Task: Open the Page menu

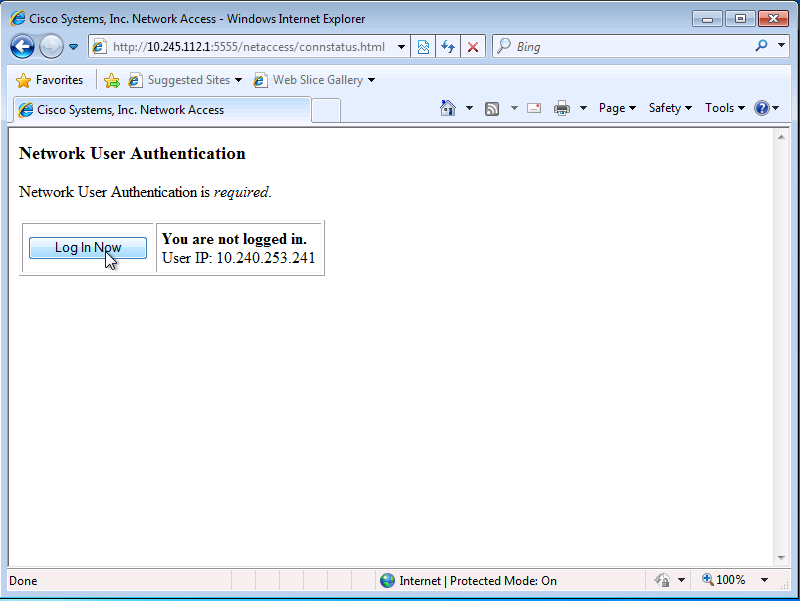Action: (x=617, y=108)
